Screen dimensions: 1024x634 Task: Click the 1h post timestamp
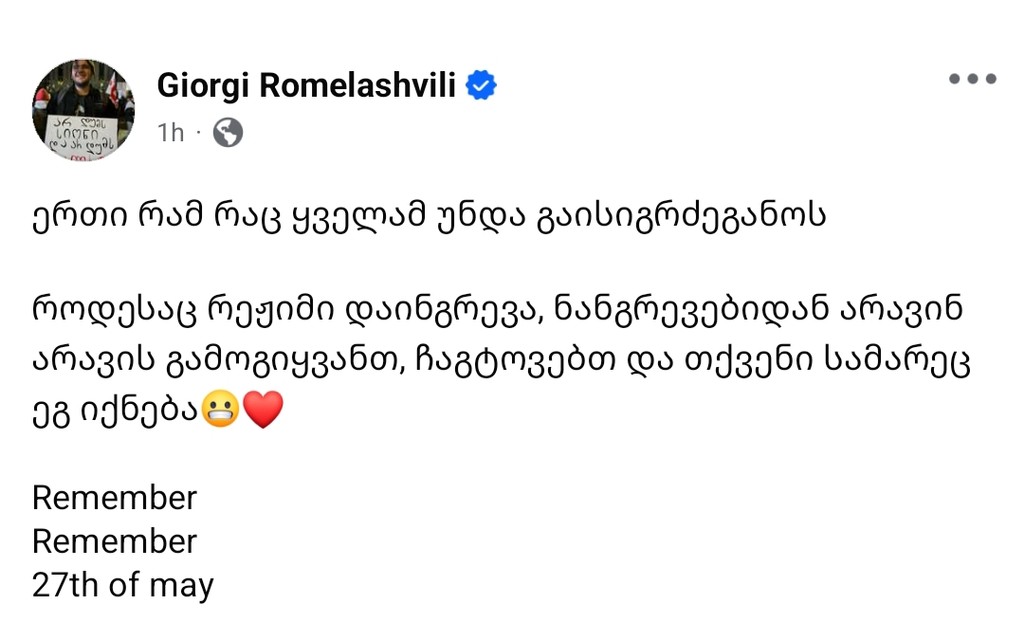pyautogui.click(x=170, y=133)
